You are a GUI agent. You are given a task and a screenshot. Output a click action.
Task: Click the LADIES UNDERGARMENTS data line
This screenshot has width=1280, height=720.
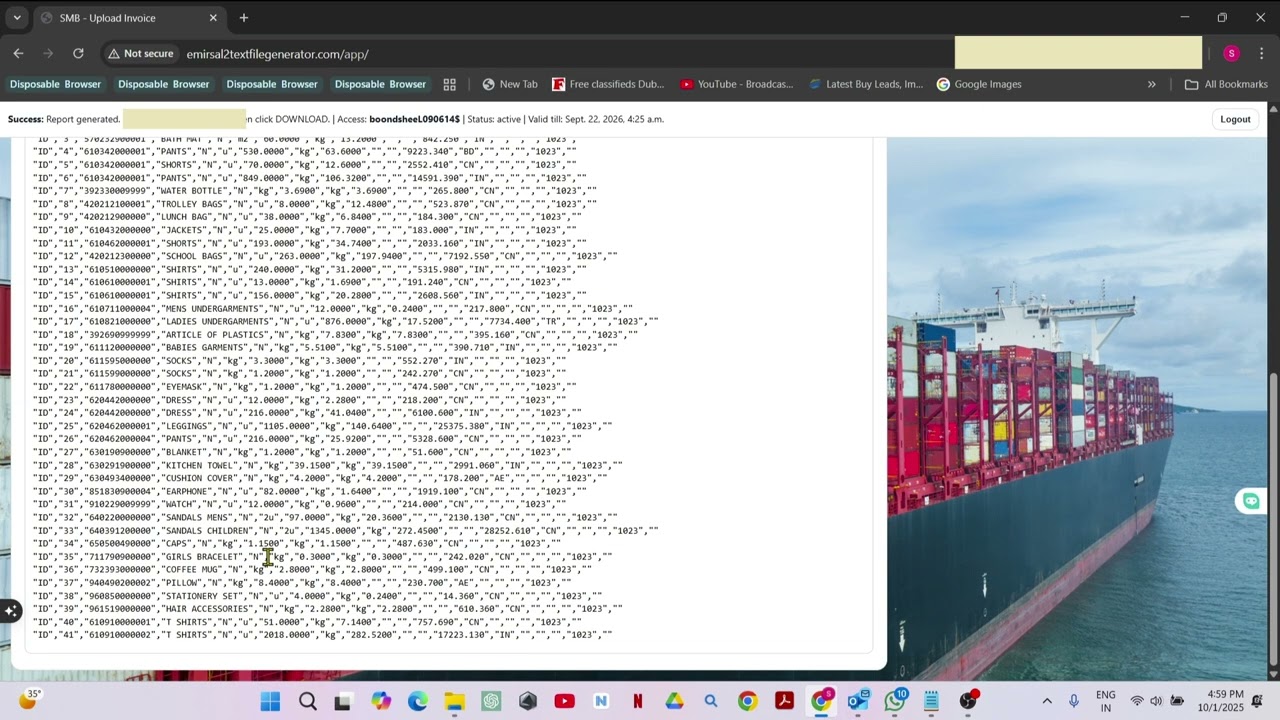[345, 321]
